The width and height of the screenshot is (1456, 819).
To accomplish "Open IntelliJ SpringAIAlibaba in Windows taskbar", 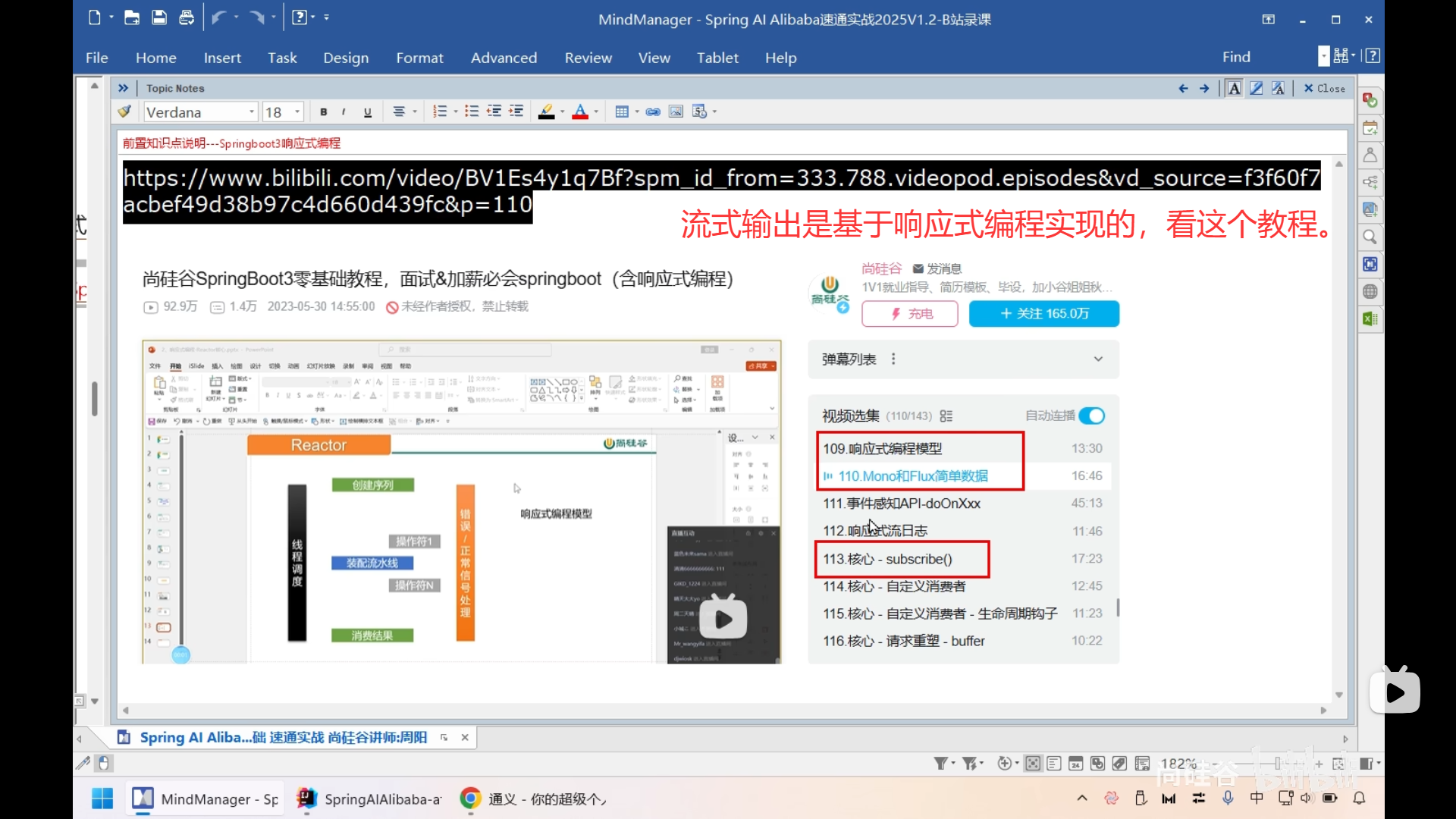I will pyautogui.click(x=369, y=799).
